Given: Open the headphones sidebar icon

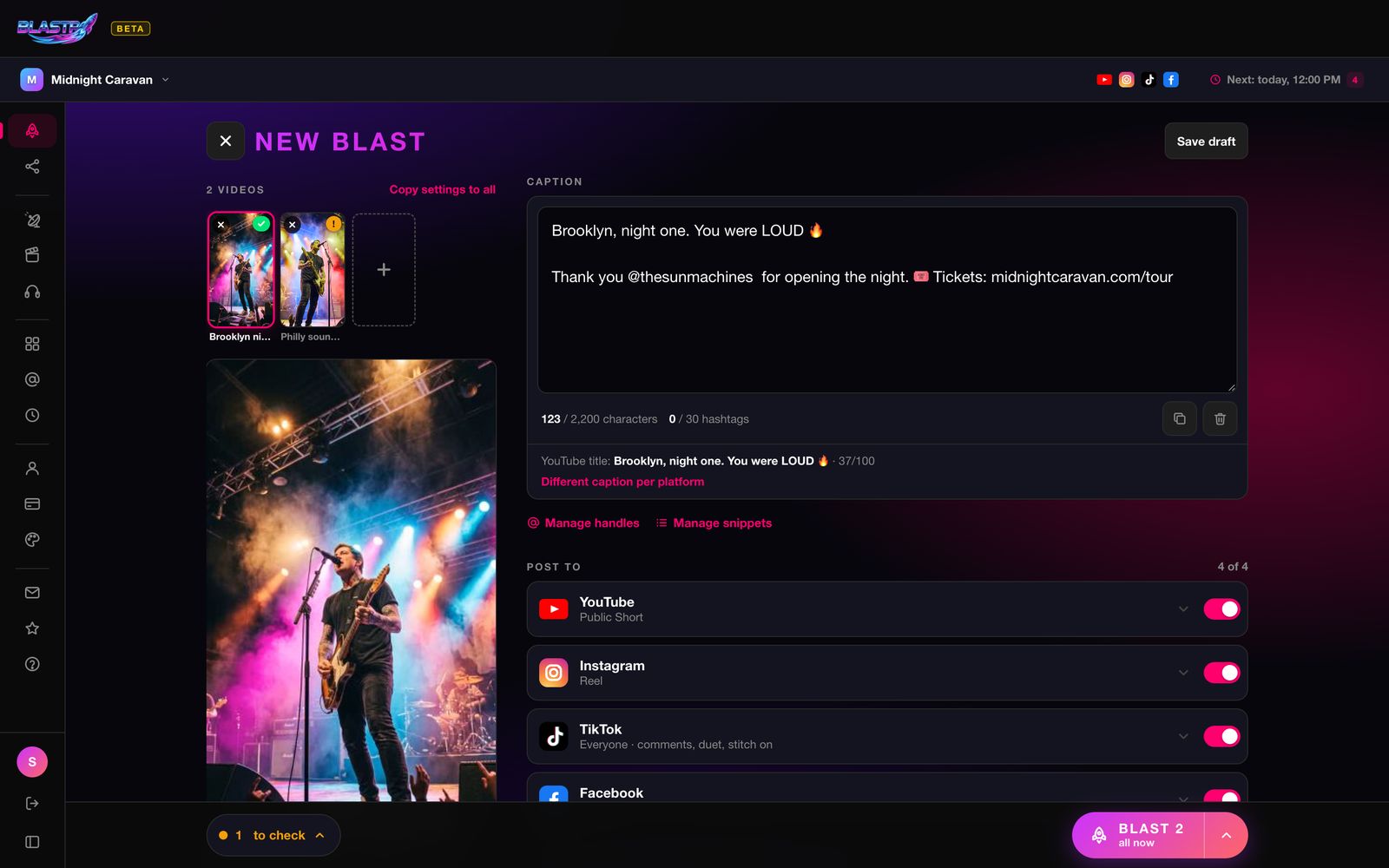Looking at the screenshot, I should (x=32, y=292).
